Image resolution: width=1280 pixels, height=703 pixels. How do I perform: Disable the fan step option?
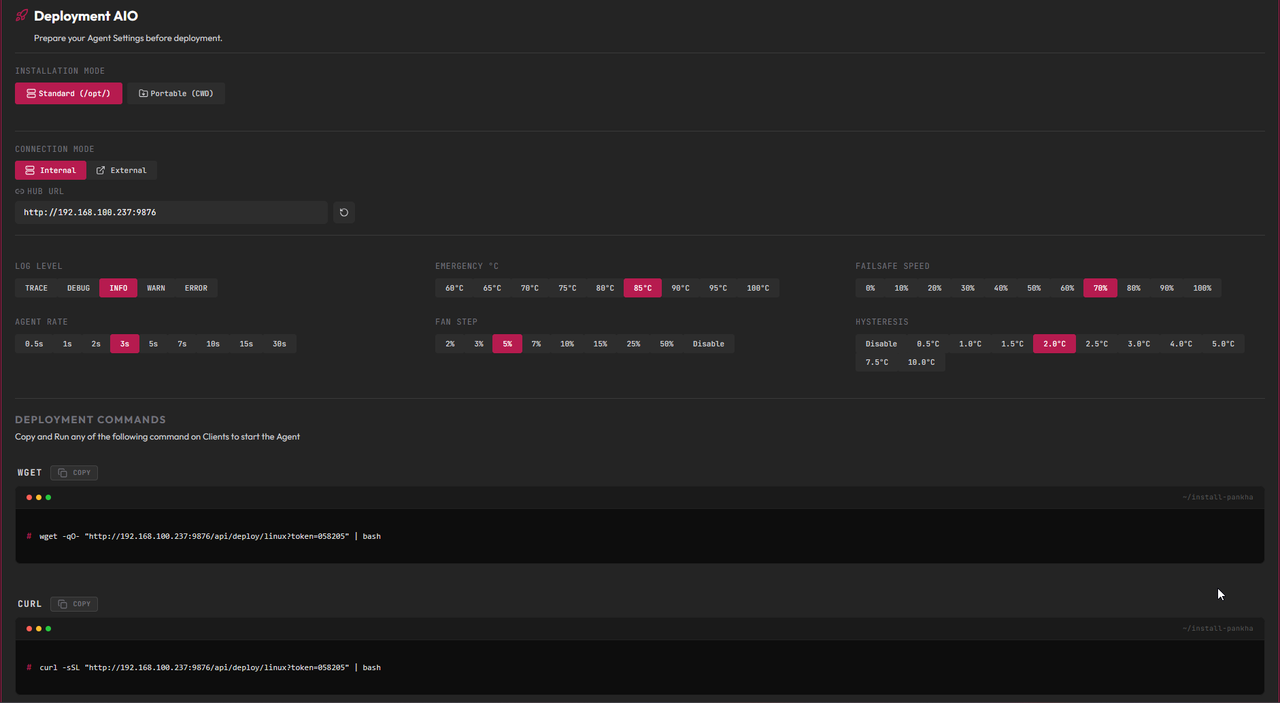pyautogui.click(x=708, y=344)
